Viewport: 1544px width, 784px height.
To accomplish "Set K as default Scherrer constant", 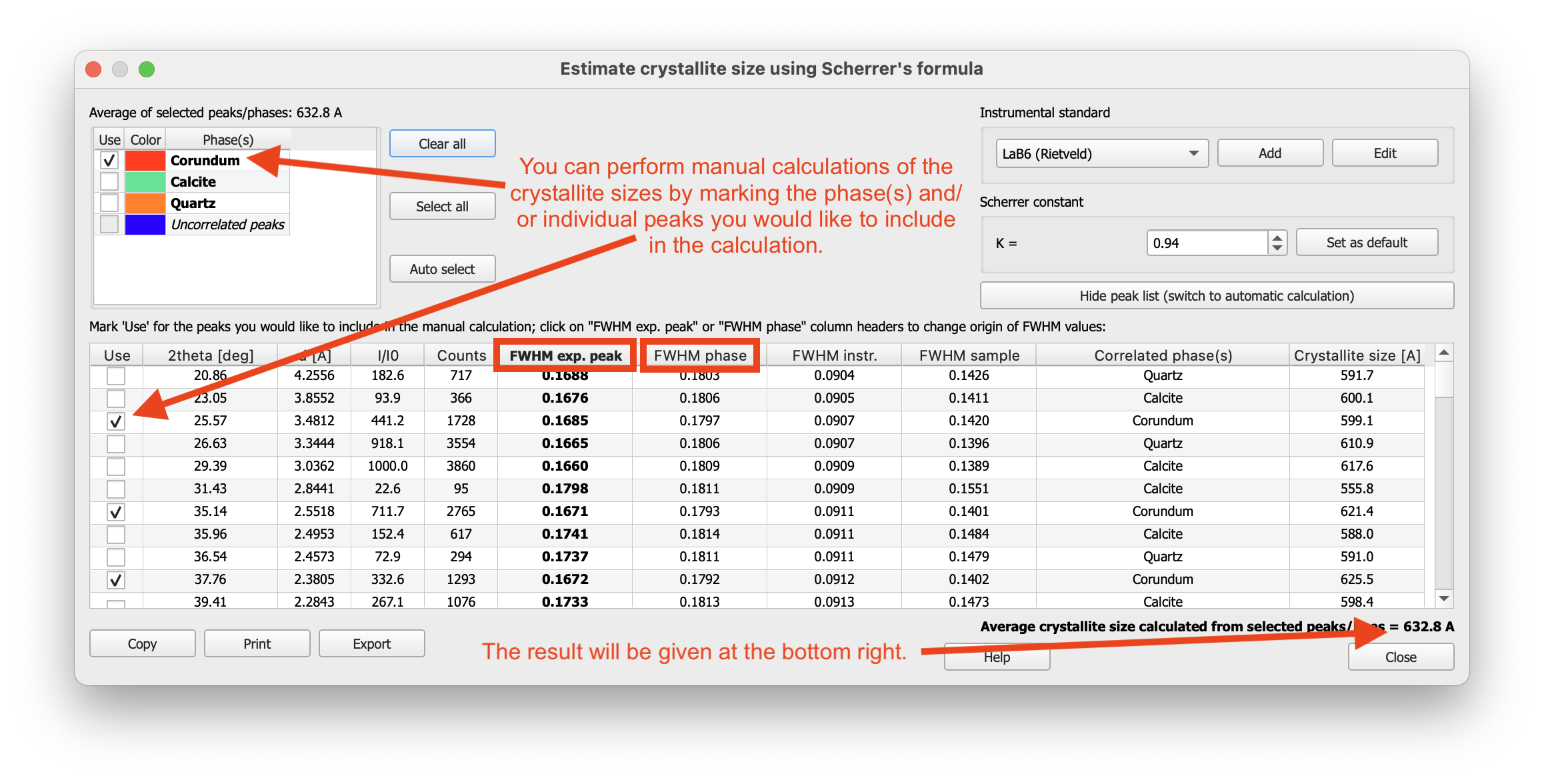I will click(x=1367, y=242).
